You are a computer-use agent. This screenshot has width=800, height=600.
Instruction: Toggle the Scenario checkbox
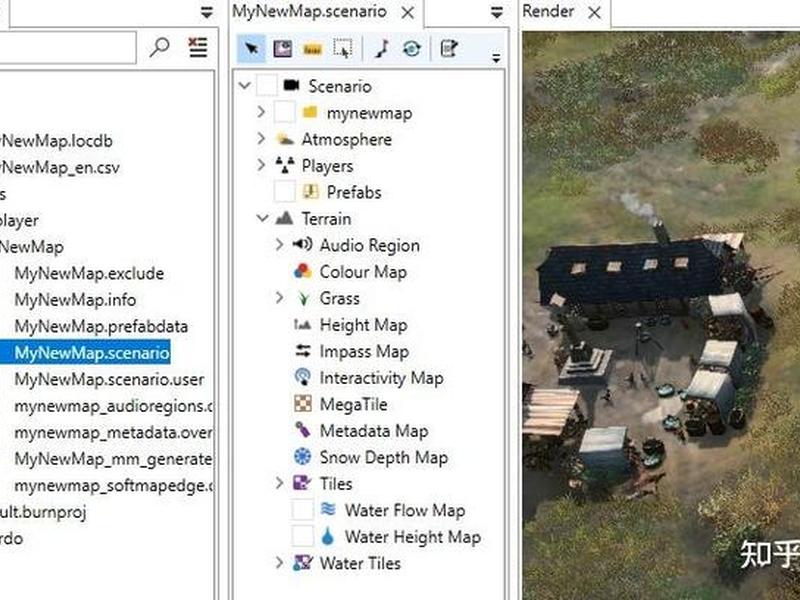(x=267, y=85)
